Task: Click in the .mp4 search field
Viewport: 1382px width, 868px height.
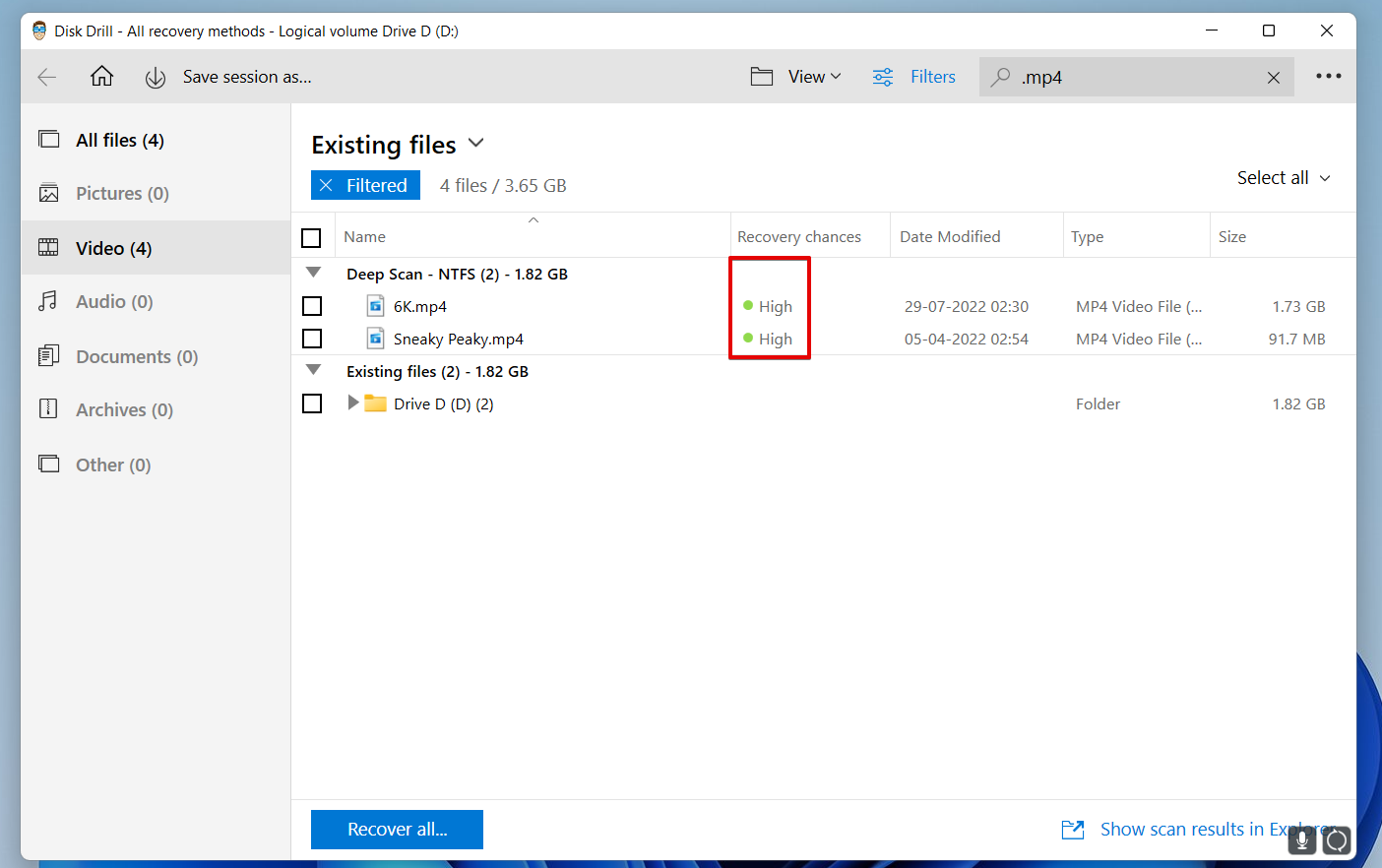Action: point(1137,77)
